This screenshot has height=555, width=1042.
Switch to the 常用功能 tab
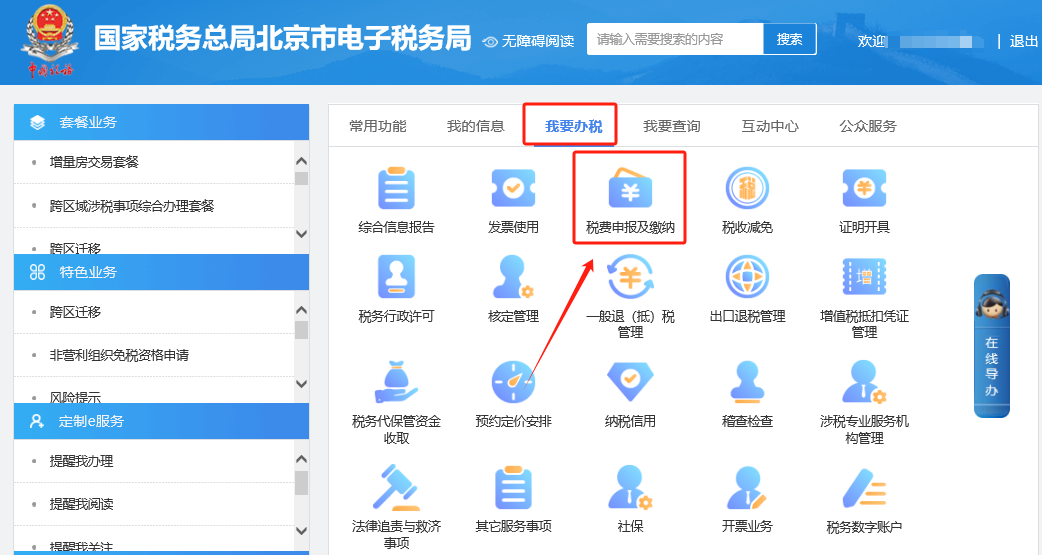[377, 126]
